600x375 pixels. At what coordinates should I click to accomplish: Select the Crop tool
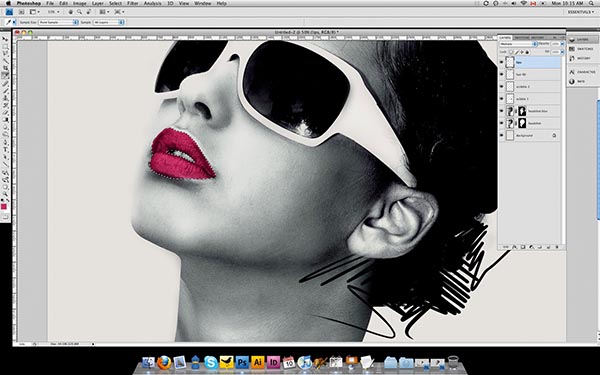pos(6,68)
